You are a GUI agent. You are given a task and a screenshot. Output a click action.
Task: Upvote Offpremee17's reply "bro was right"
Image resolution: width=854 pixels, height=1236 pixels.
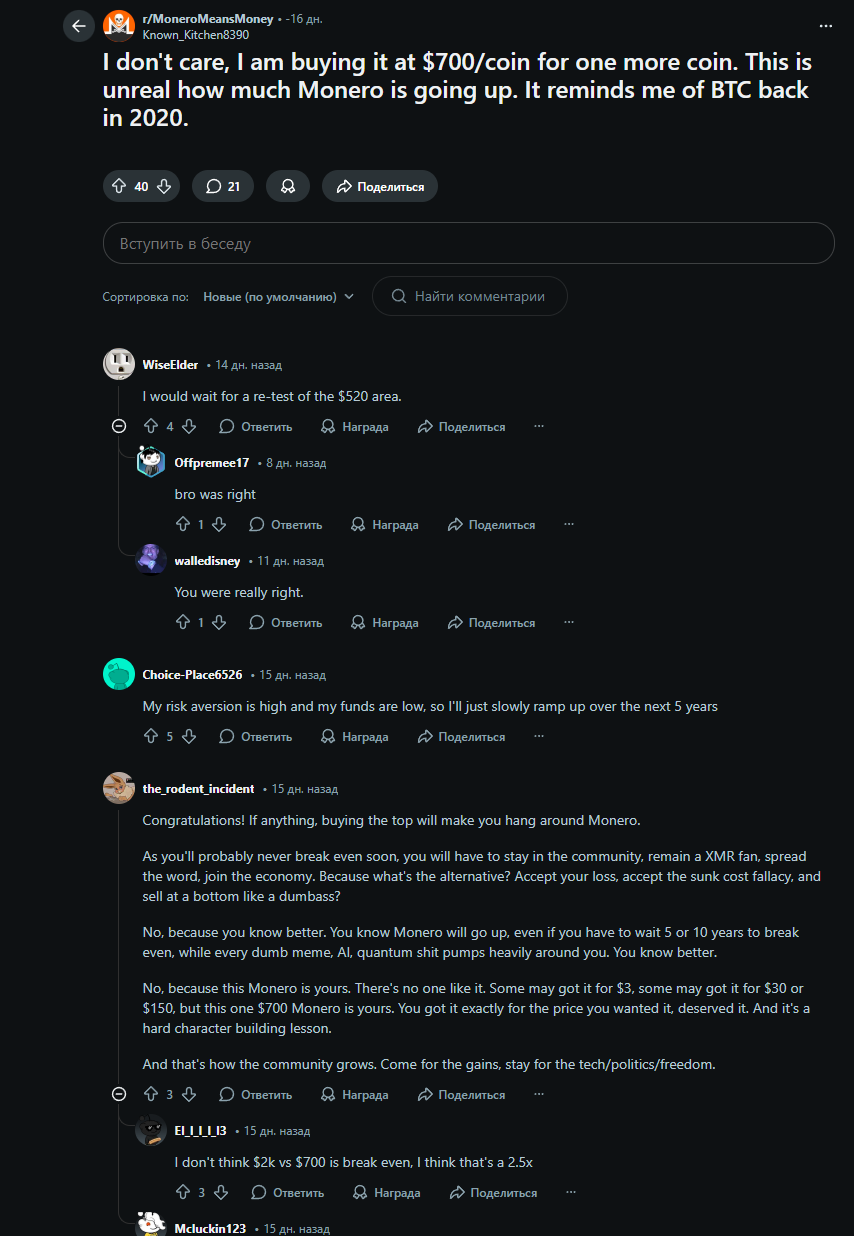pyautogui.click(x=183, y=525)
